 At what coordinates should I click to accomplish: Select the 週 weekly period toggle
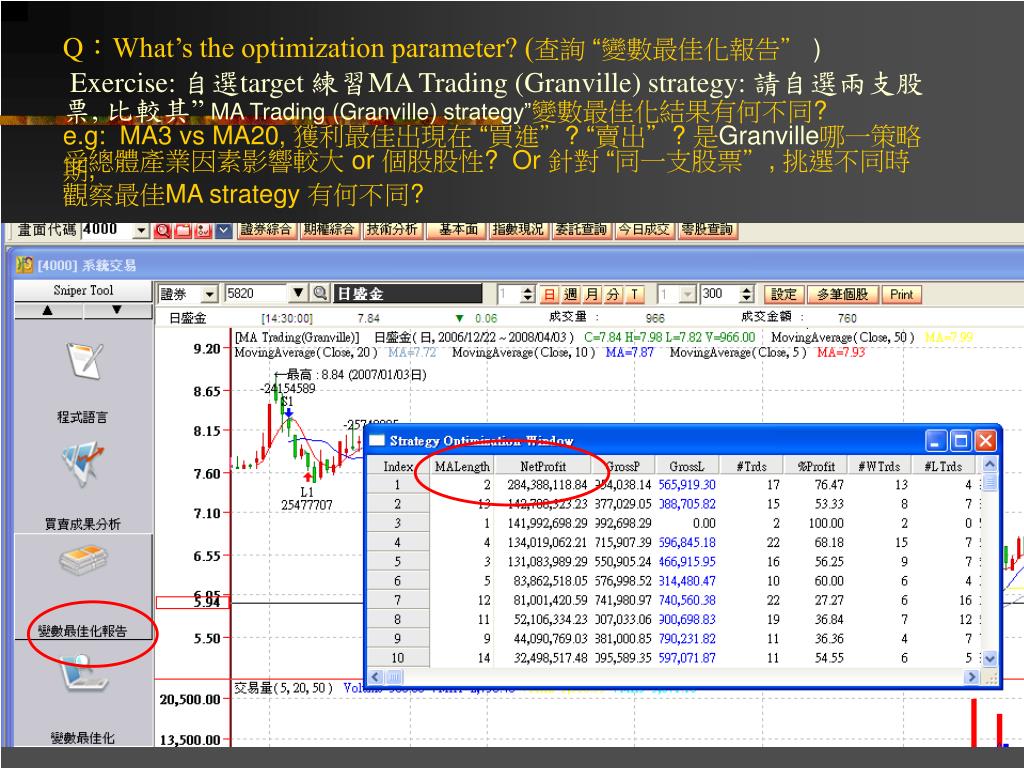[x=570, y=295]
